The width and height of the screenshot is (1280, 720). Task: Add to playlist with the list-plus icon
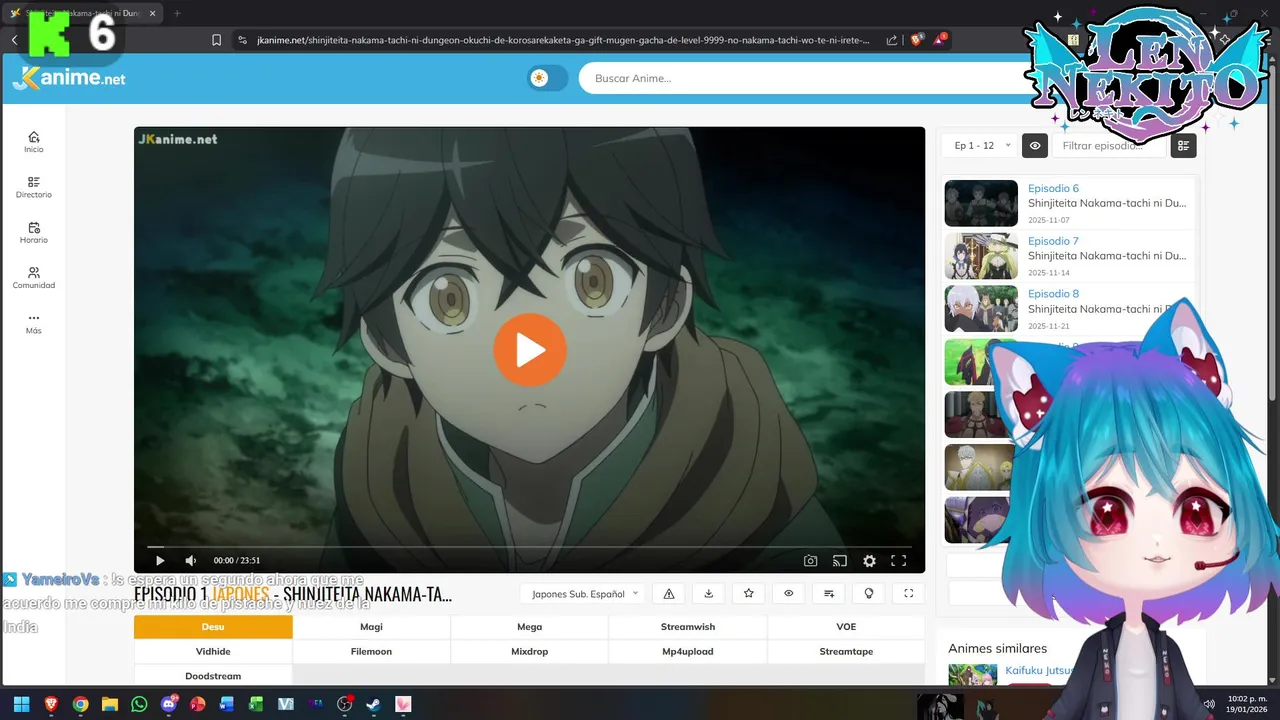829,594
